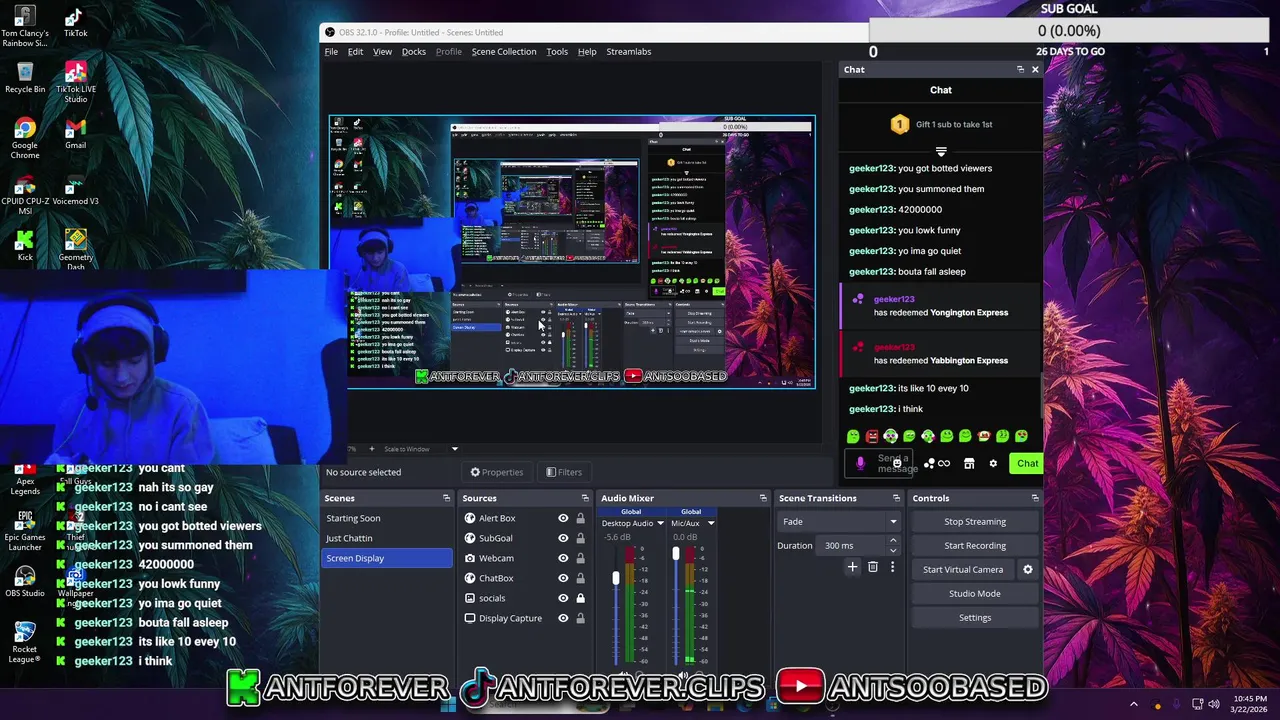1280x720 pixels.
Task: Delete the selected scene transition
Action: (872, 567)
